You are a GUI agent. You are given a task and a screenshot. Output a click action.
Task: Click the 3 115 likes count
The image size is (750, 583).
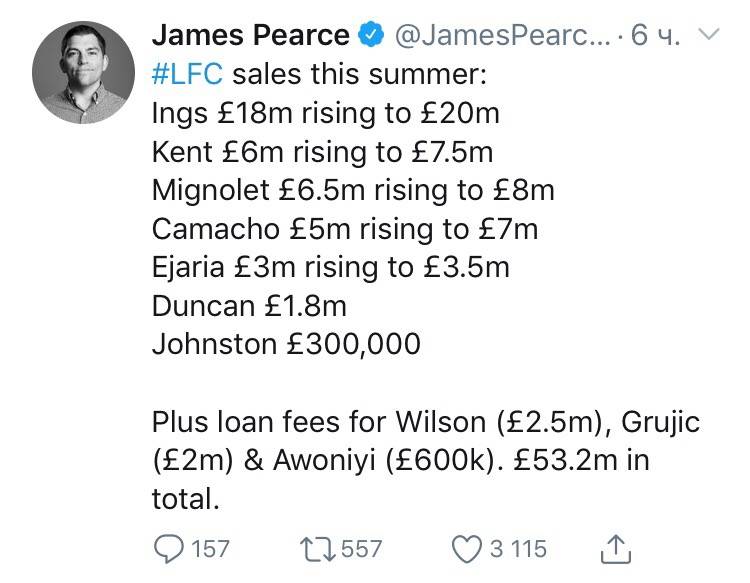point(517,548)
